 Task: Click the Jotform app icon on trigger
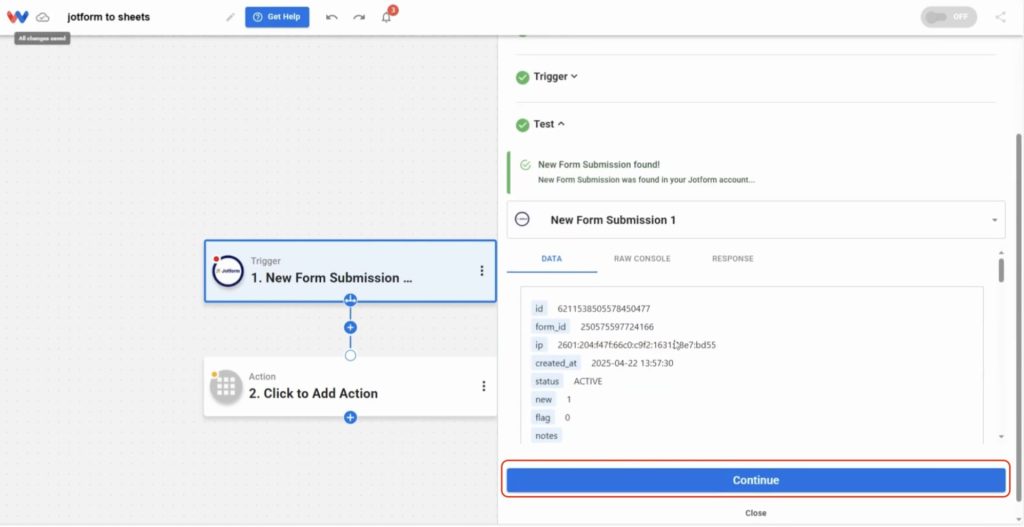[x=228, y=270]
